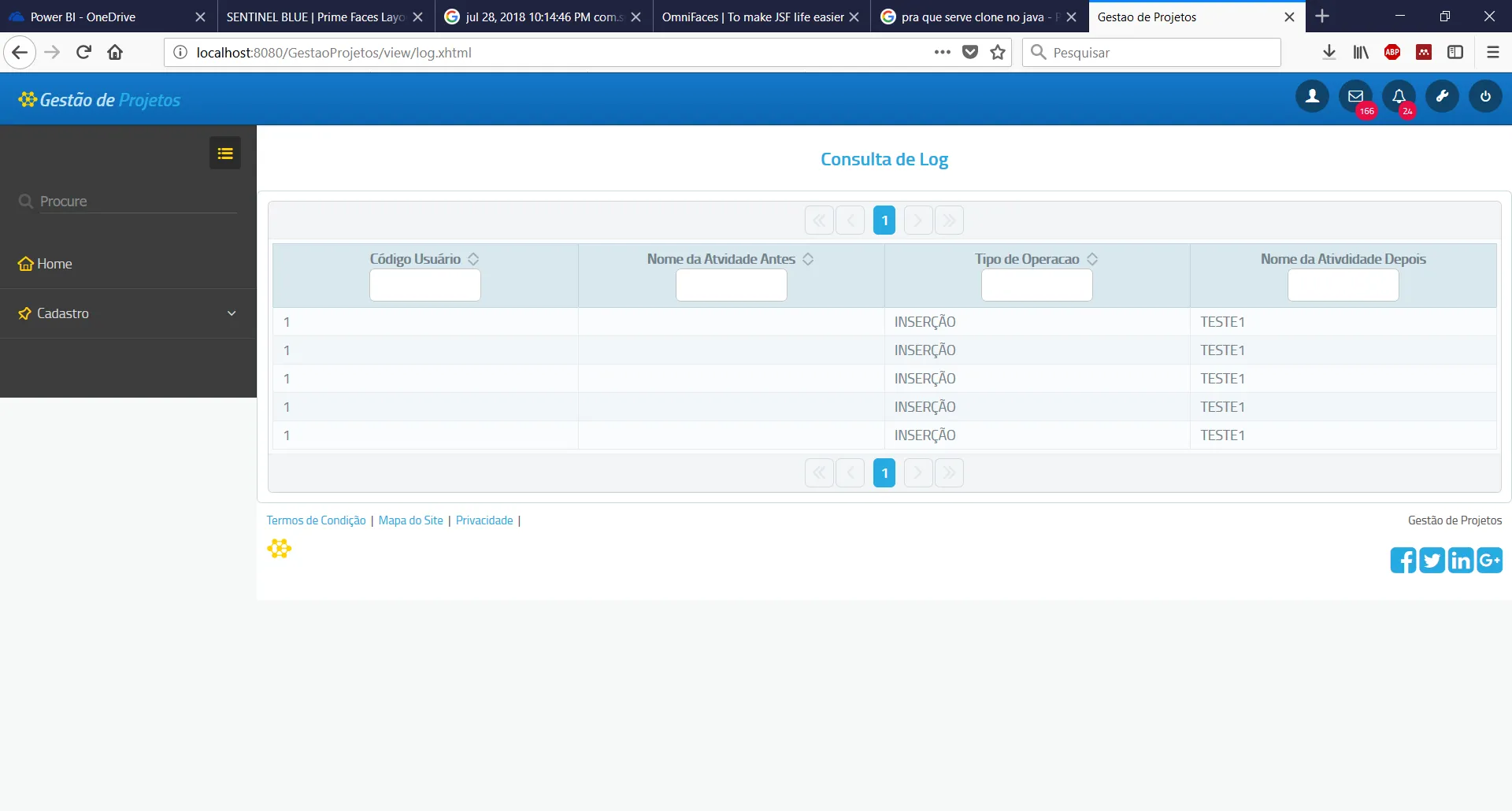The image size is (1512, 811).
Task: Toggle the yellow sidebar menu button
Action: (225, 154)
